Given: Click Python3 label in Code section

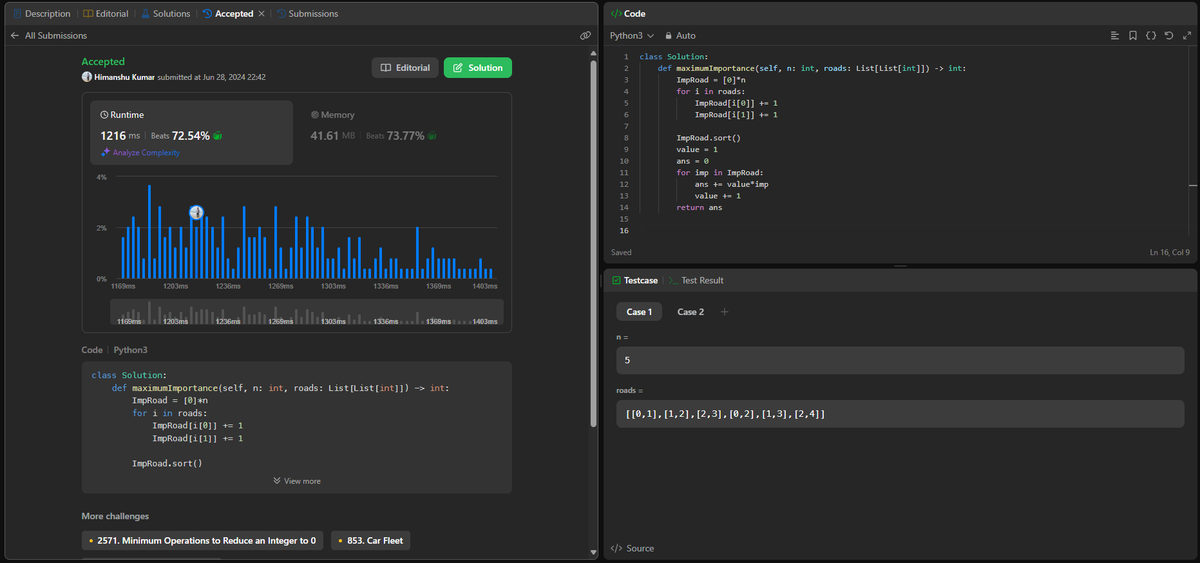Looking at the screenshot, I should pyautogui.click(x=130, y=350).
